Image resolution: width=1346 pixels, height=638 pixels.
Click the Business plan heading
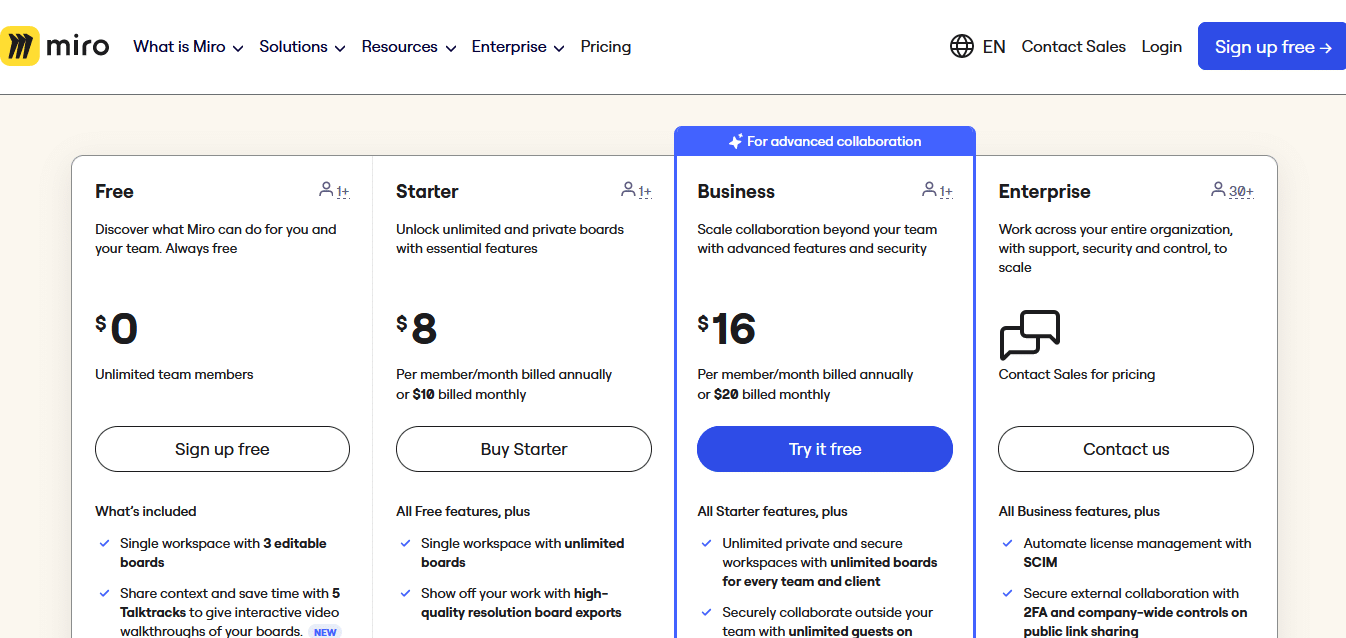[x=736, y=191]
